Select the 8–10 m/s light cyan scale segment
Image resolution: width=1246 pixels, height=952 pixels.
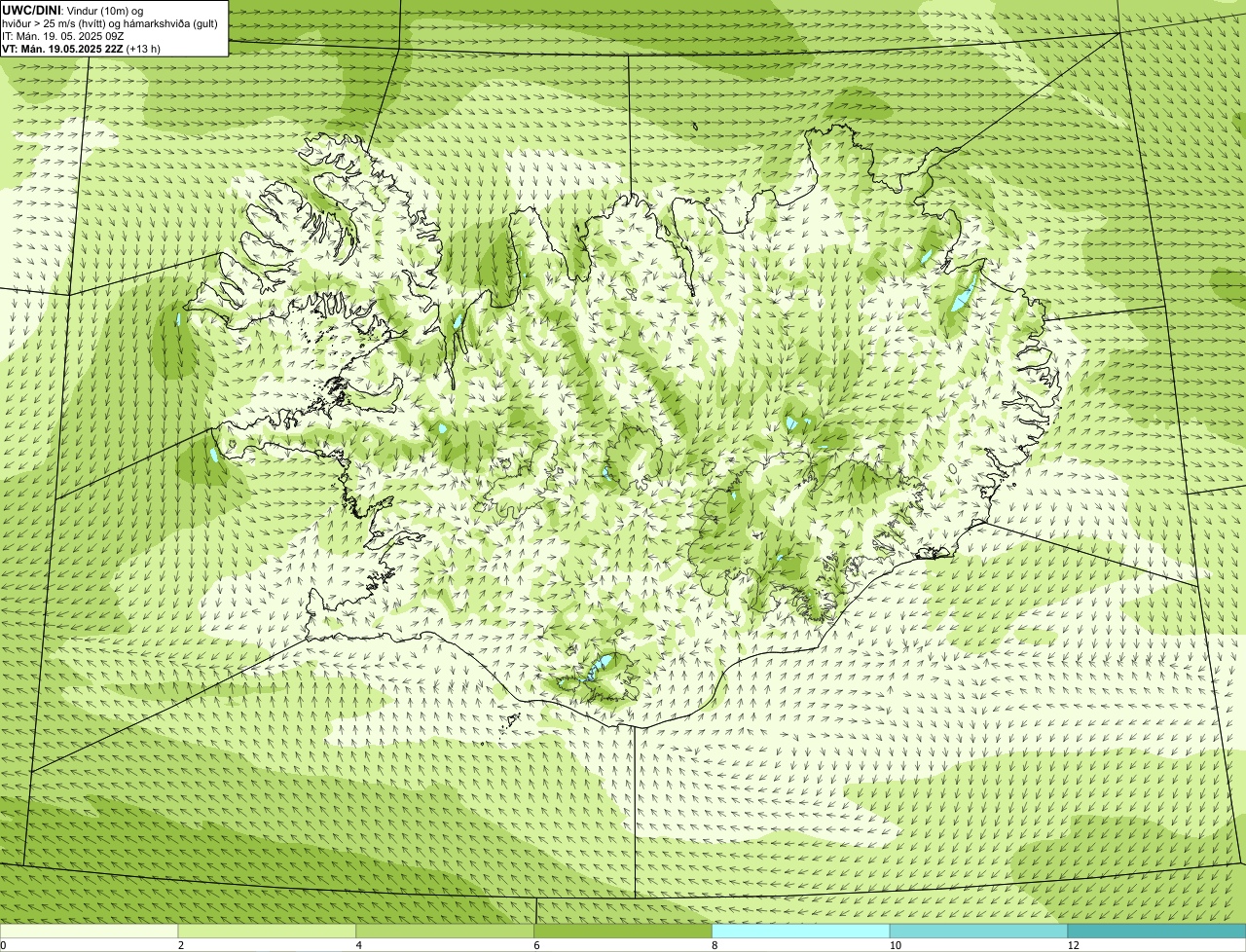pos(801,932)
